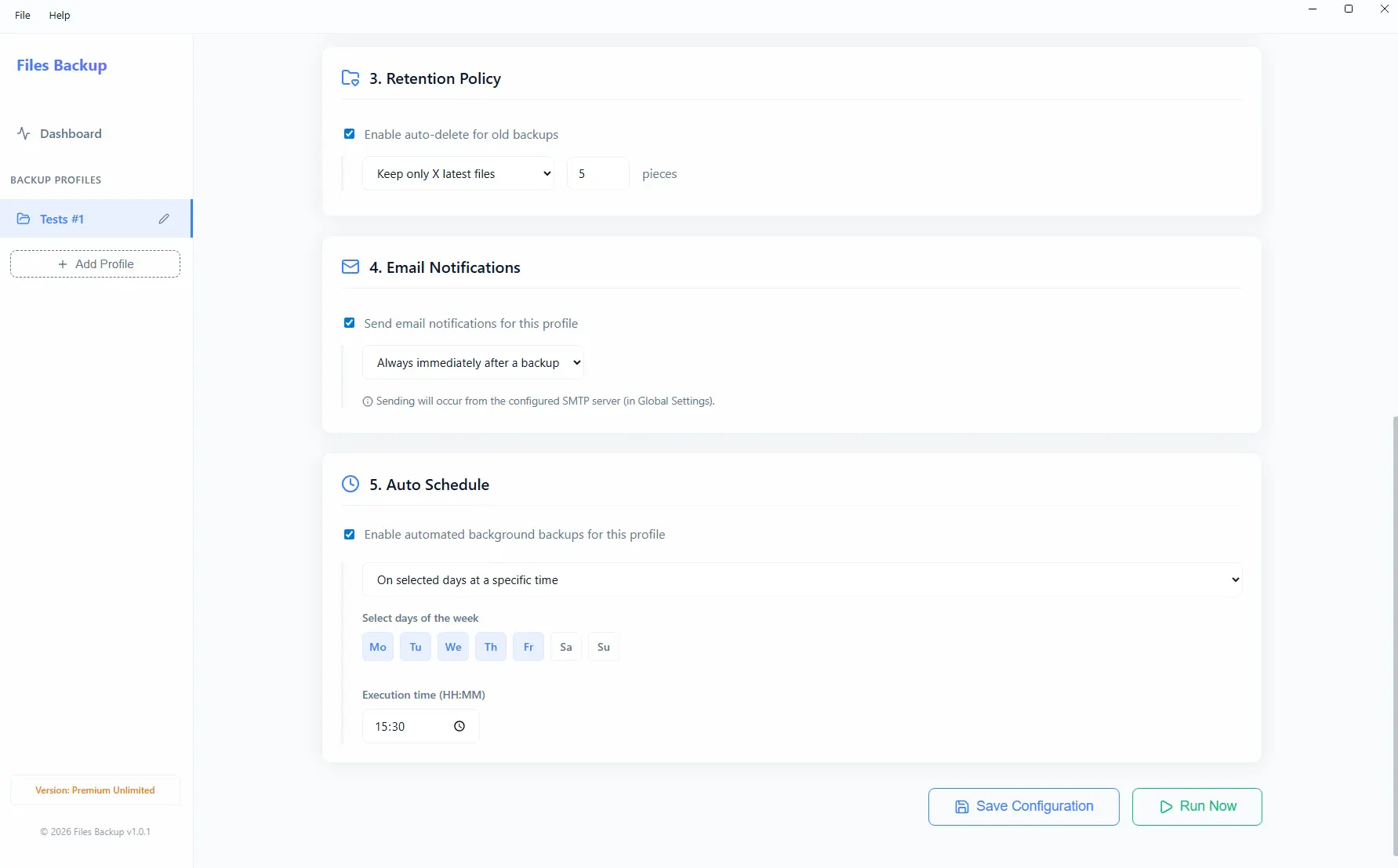
Task: Minimize the application window
Action: click(x=1313, y=9)
